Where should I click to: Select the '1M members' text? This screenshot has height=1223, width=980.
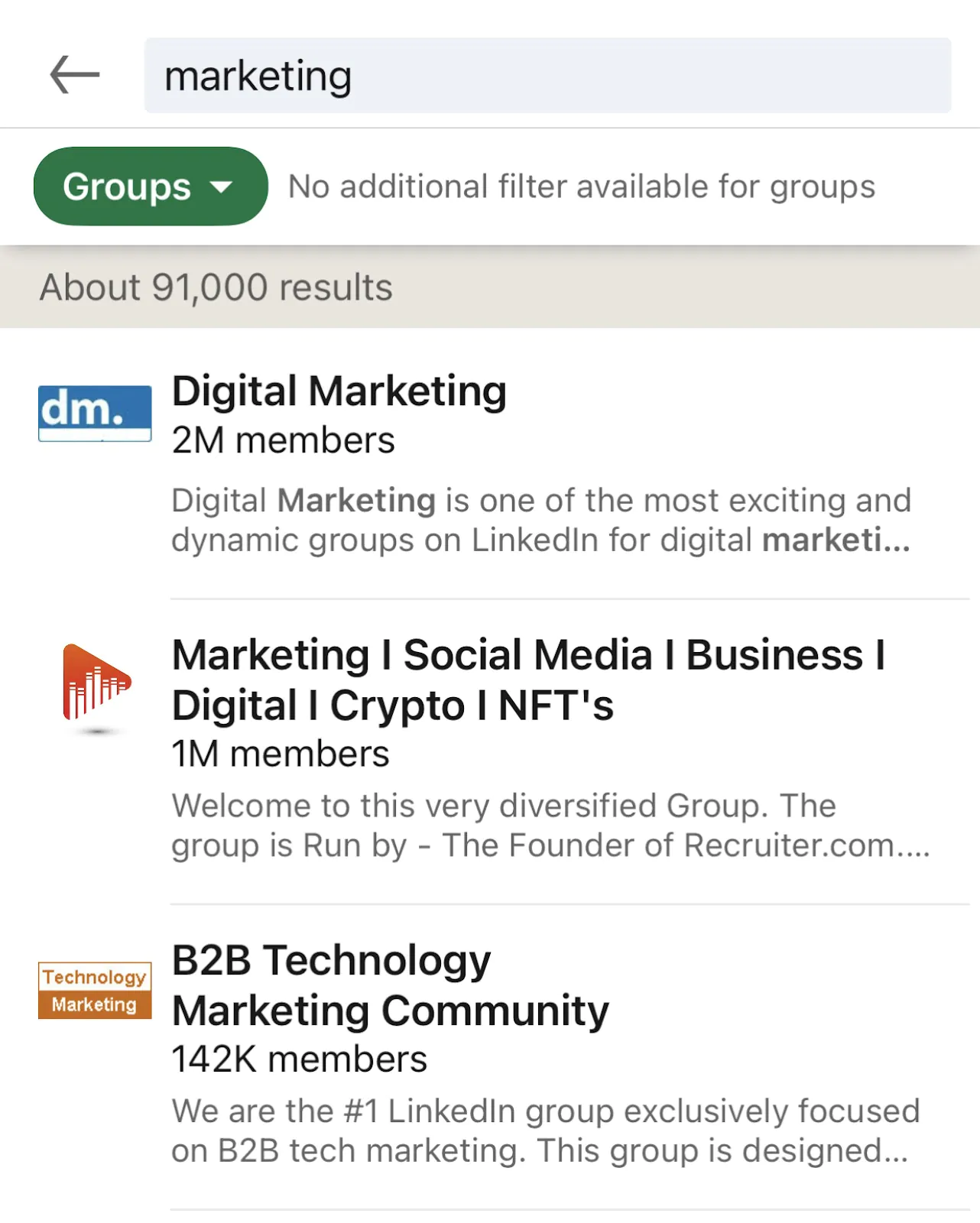[281, 754]
